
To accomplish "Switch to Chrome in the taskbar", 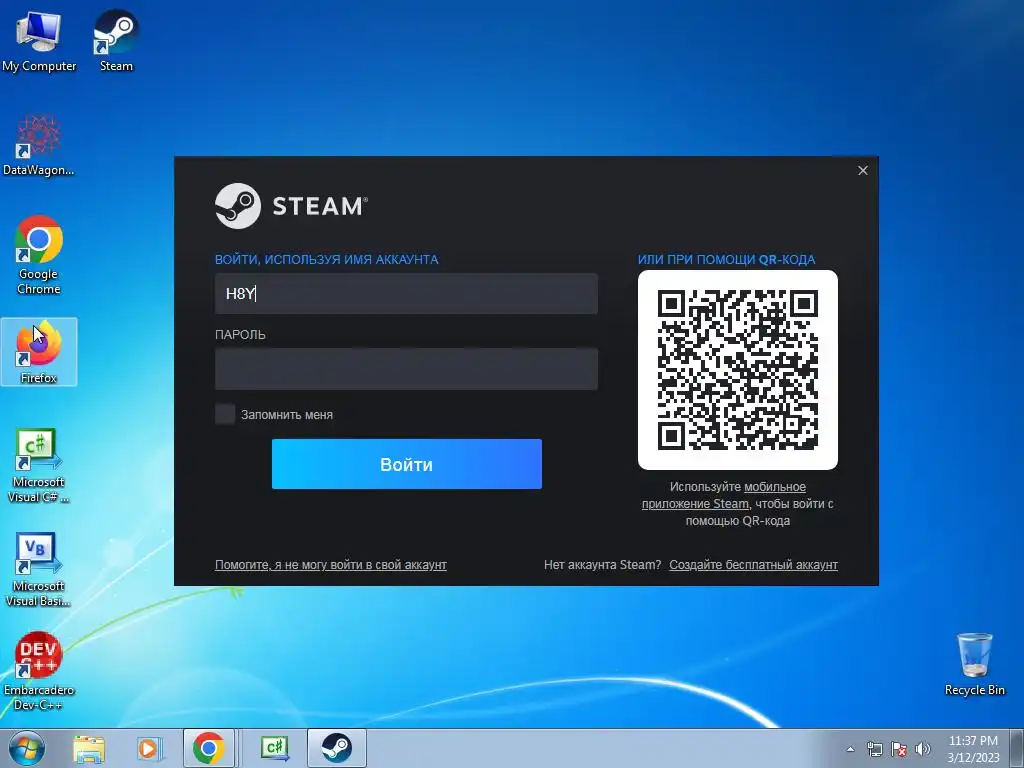I will point(208,748).
